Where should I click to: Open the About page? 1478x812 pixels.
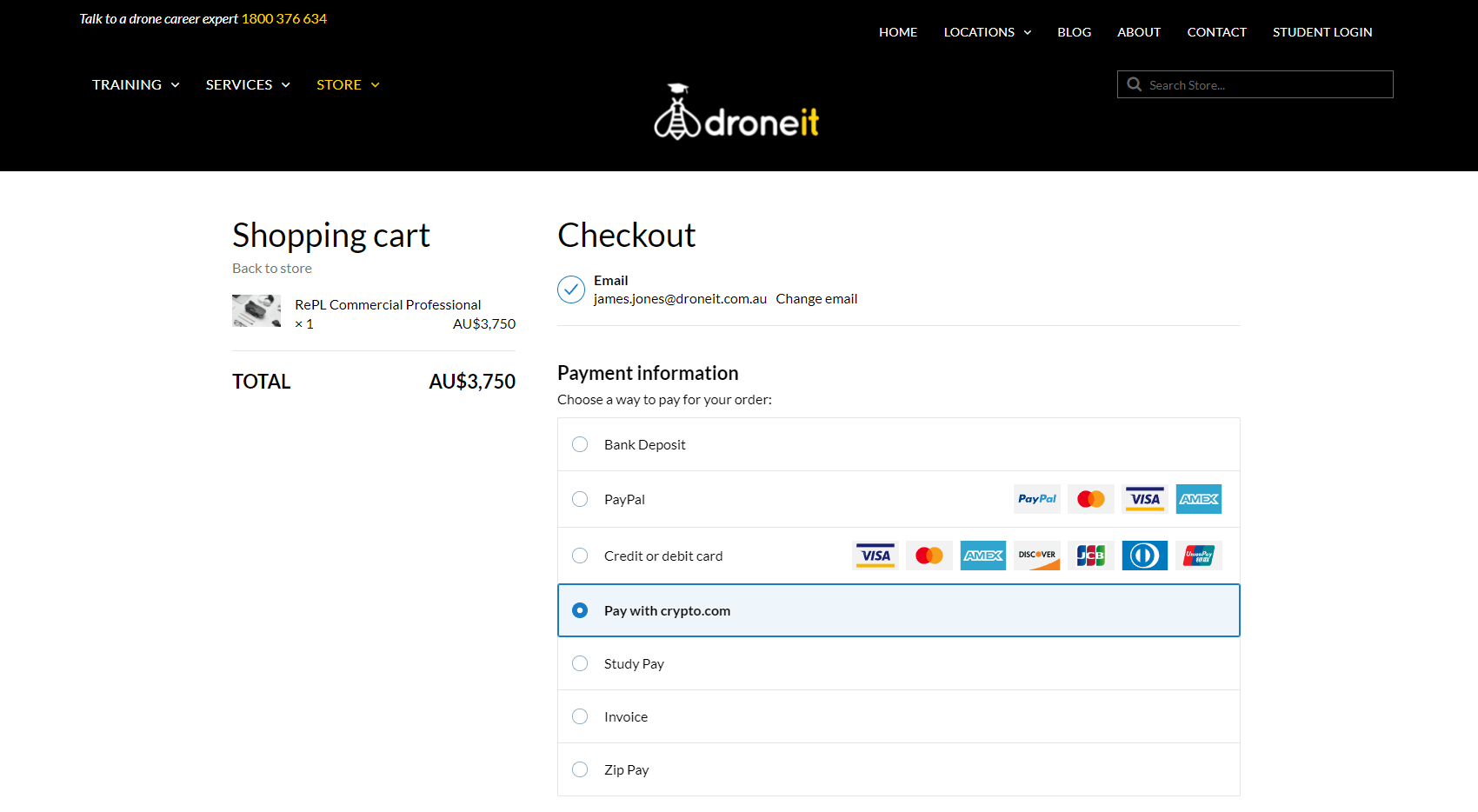pyautogui.click(x=1139, y=32)
